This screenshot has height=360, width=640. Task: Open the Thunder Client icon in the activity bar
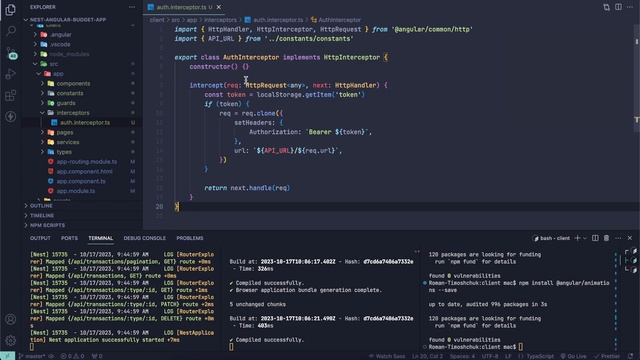pos(11,117)
